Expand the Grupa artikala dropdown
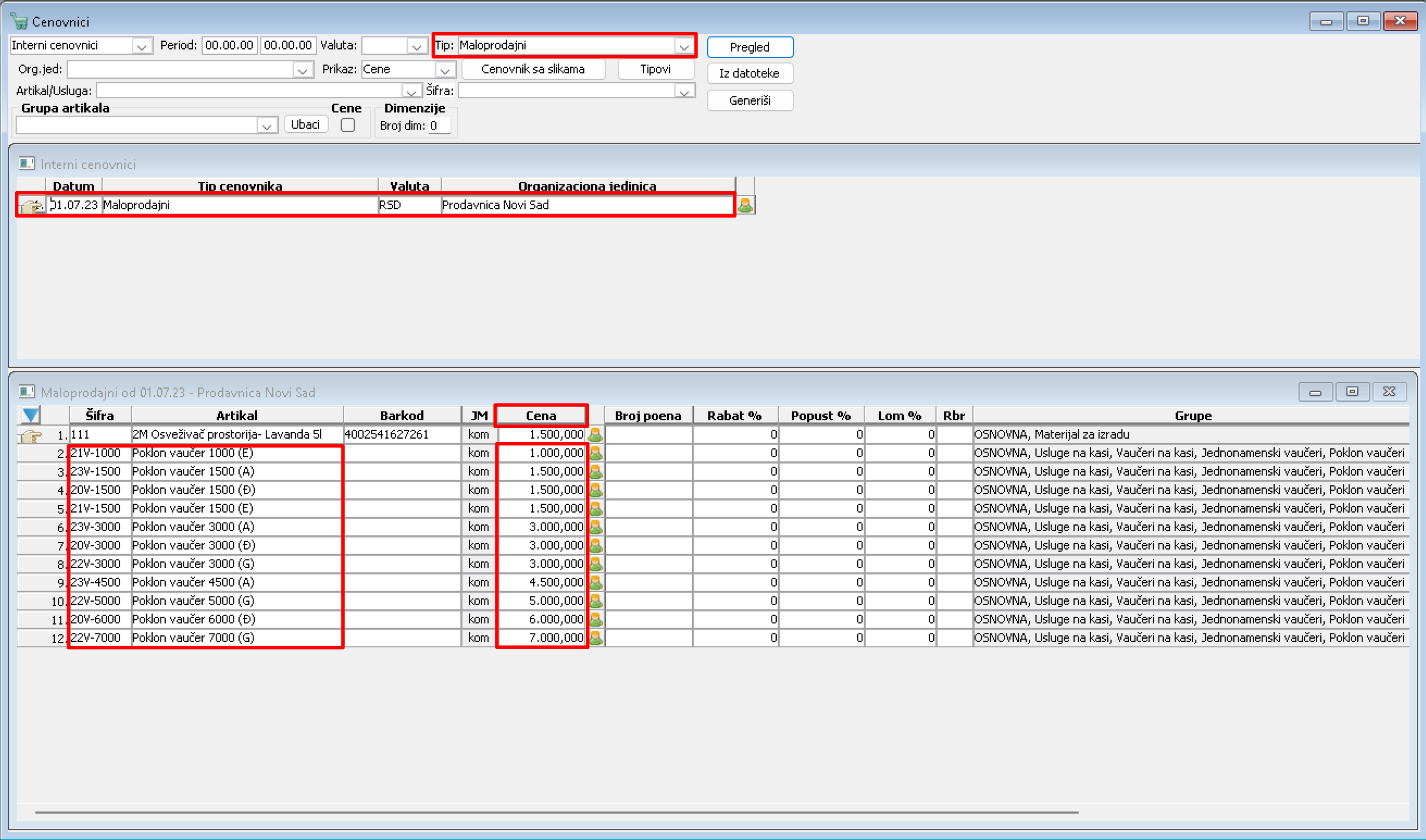Image resolution: width=1426 pixels, height=840 pixels. (266, 125)
